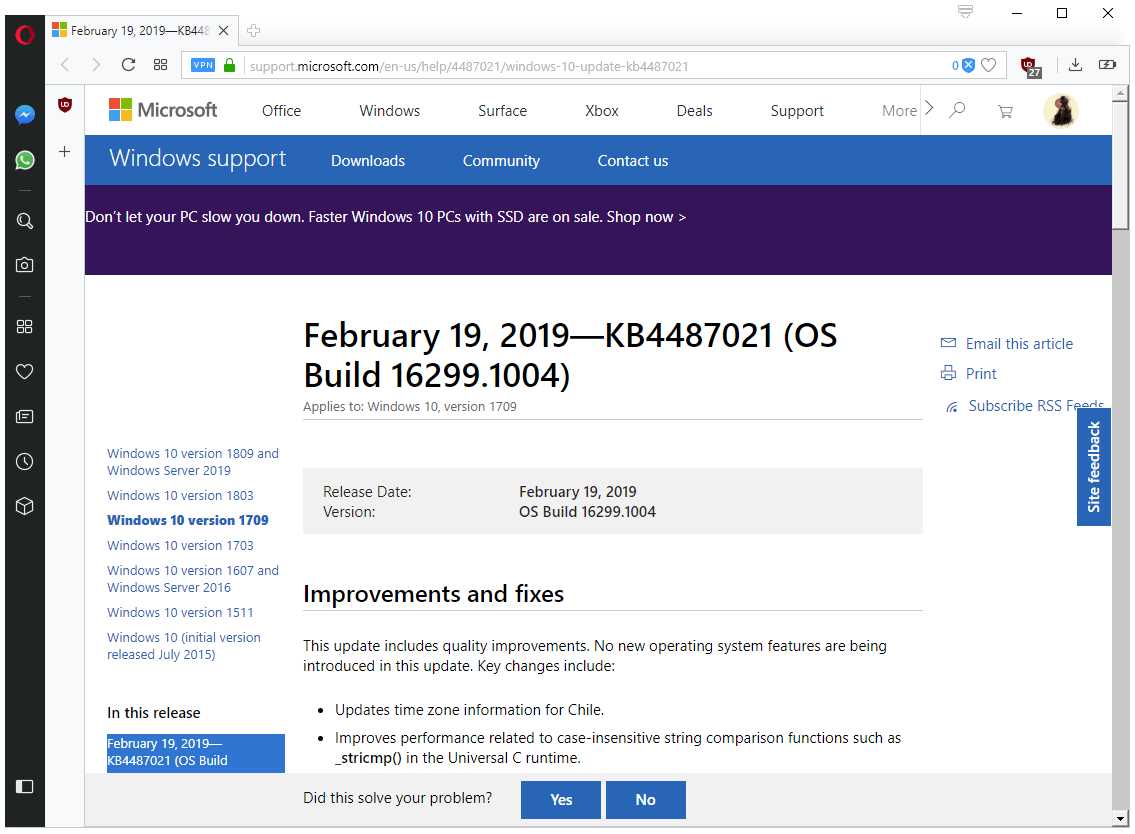The width and height of the screenshot is (1135, 834).
Task: Open WhatsApp in Opera sidebar
Action: (25, 160)
